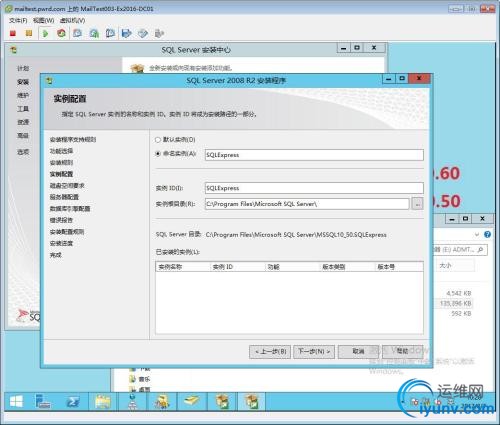Expand the ribbon chevron in Explorer window

(x=477, y=234)
